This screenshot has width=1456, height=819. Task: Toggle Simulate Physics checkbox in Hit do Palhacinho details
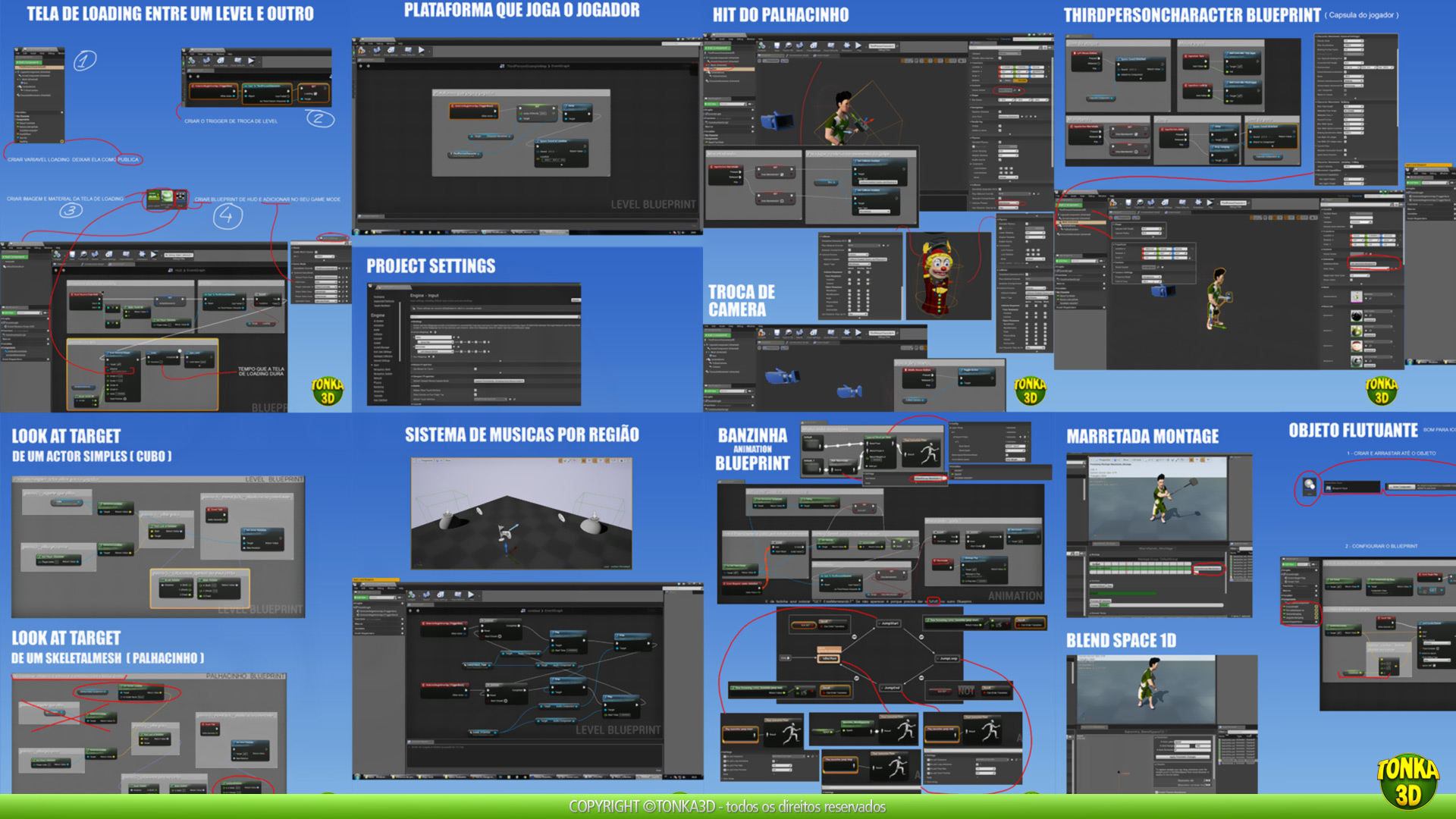[x=999, y=142]
